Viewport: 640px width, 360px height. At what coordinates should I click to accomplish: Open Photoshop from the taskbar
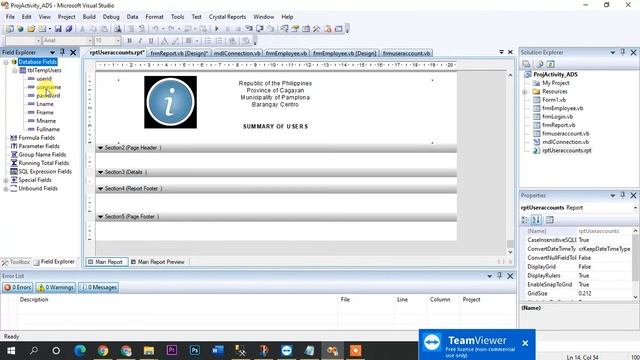(x=195, y=351)
